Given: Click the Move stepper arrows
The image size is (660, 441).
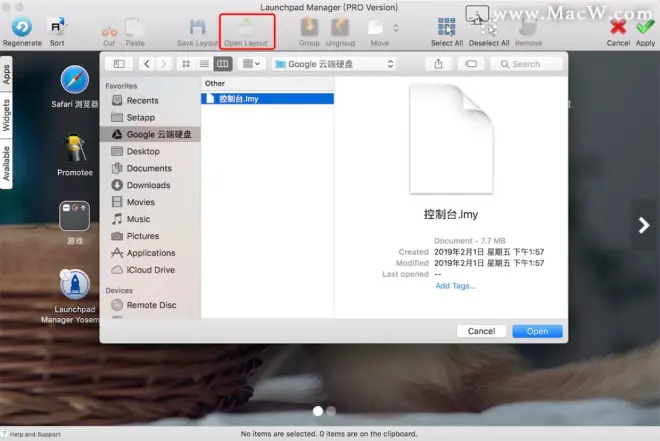Looking at the screenshot, I should (x=396, y=28).
